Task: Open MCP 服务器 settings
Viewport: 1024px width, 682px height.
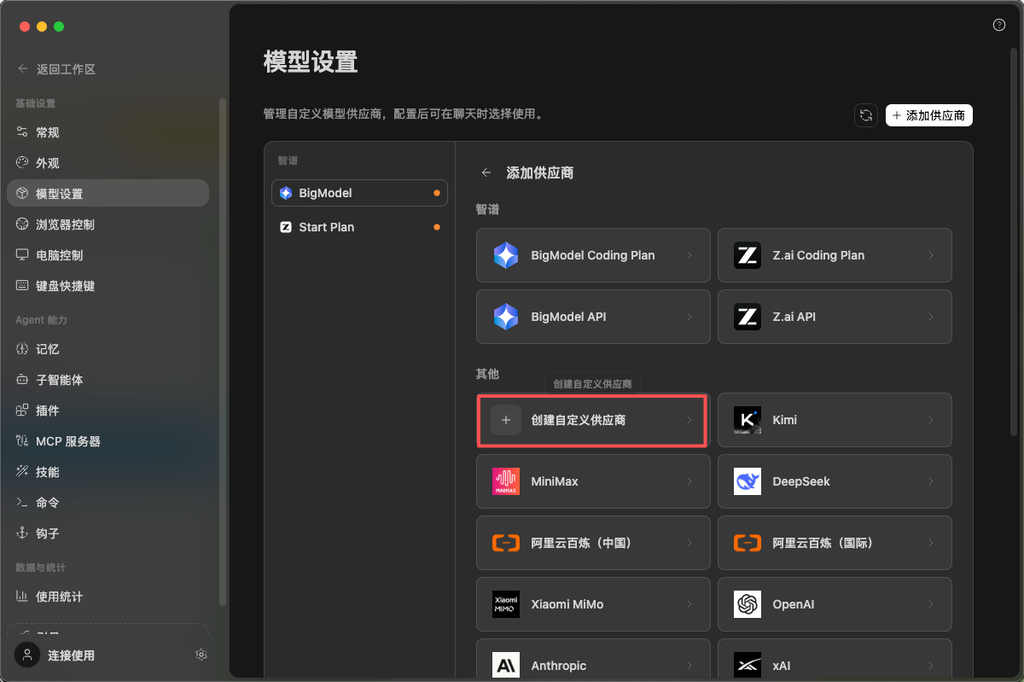Action: click(x=108, y=442)
